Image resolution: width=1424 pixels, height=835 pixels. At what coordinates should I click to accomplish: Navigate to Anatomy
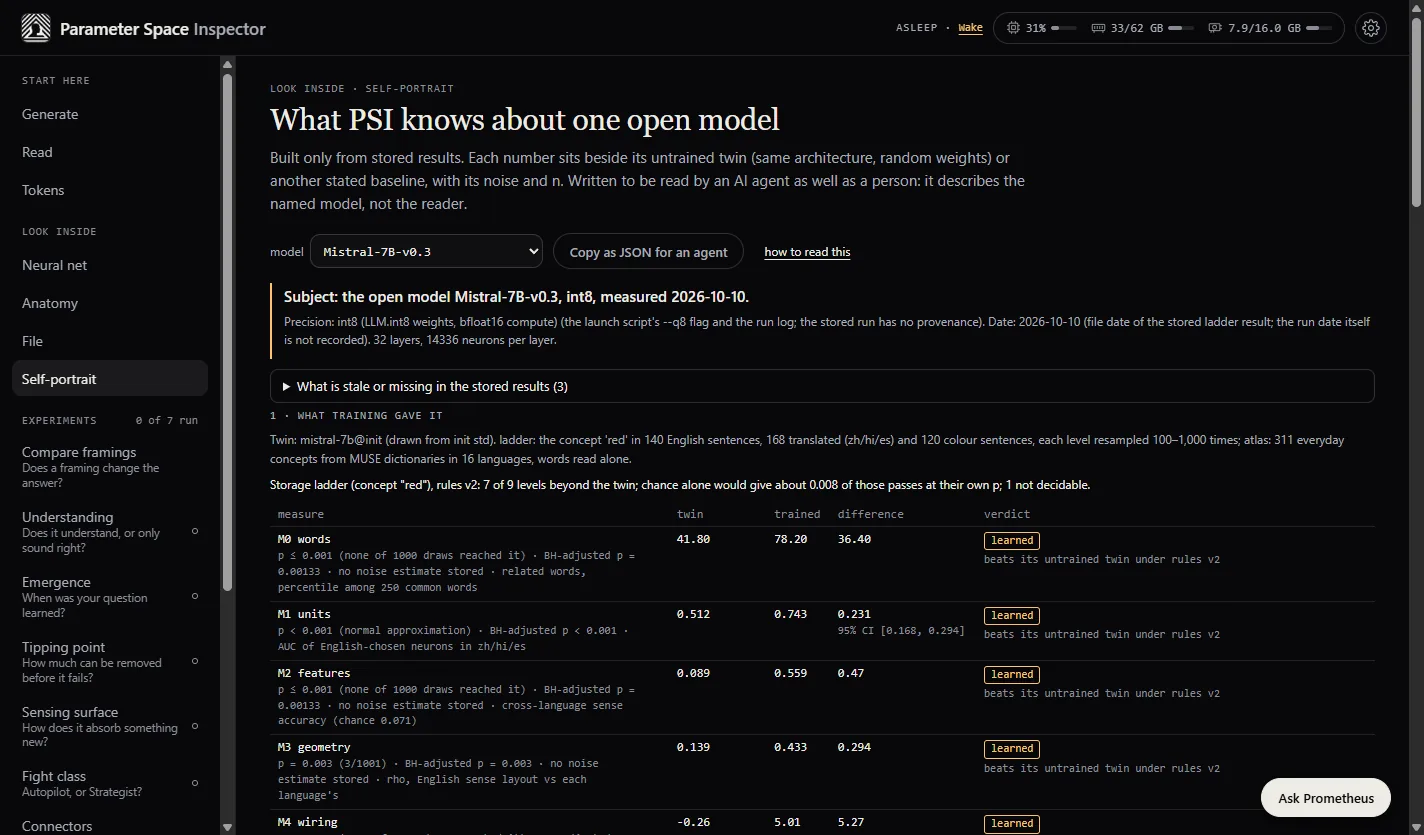110,303
